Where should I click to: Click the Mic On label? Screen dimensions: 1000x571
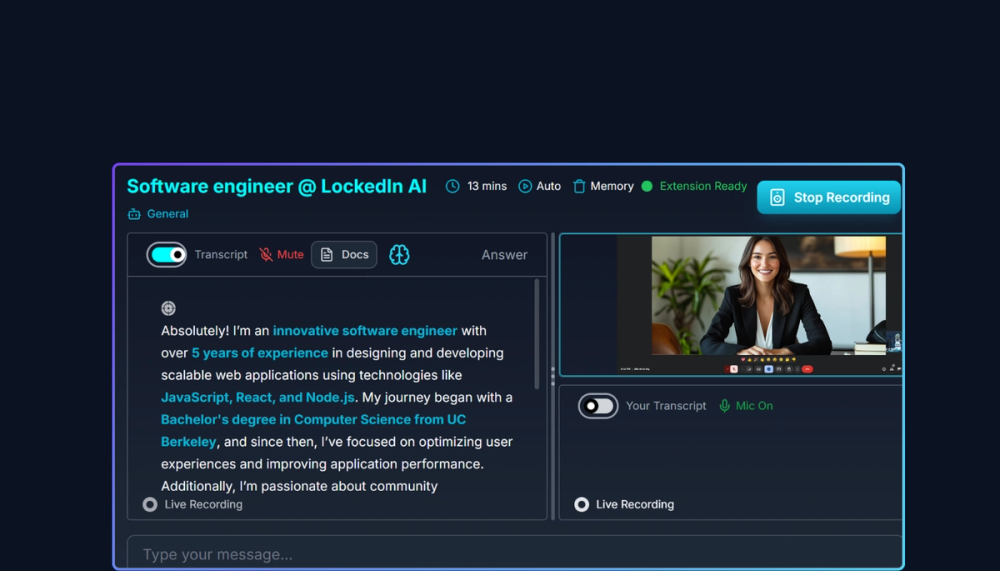tap(754, 406)
